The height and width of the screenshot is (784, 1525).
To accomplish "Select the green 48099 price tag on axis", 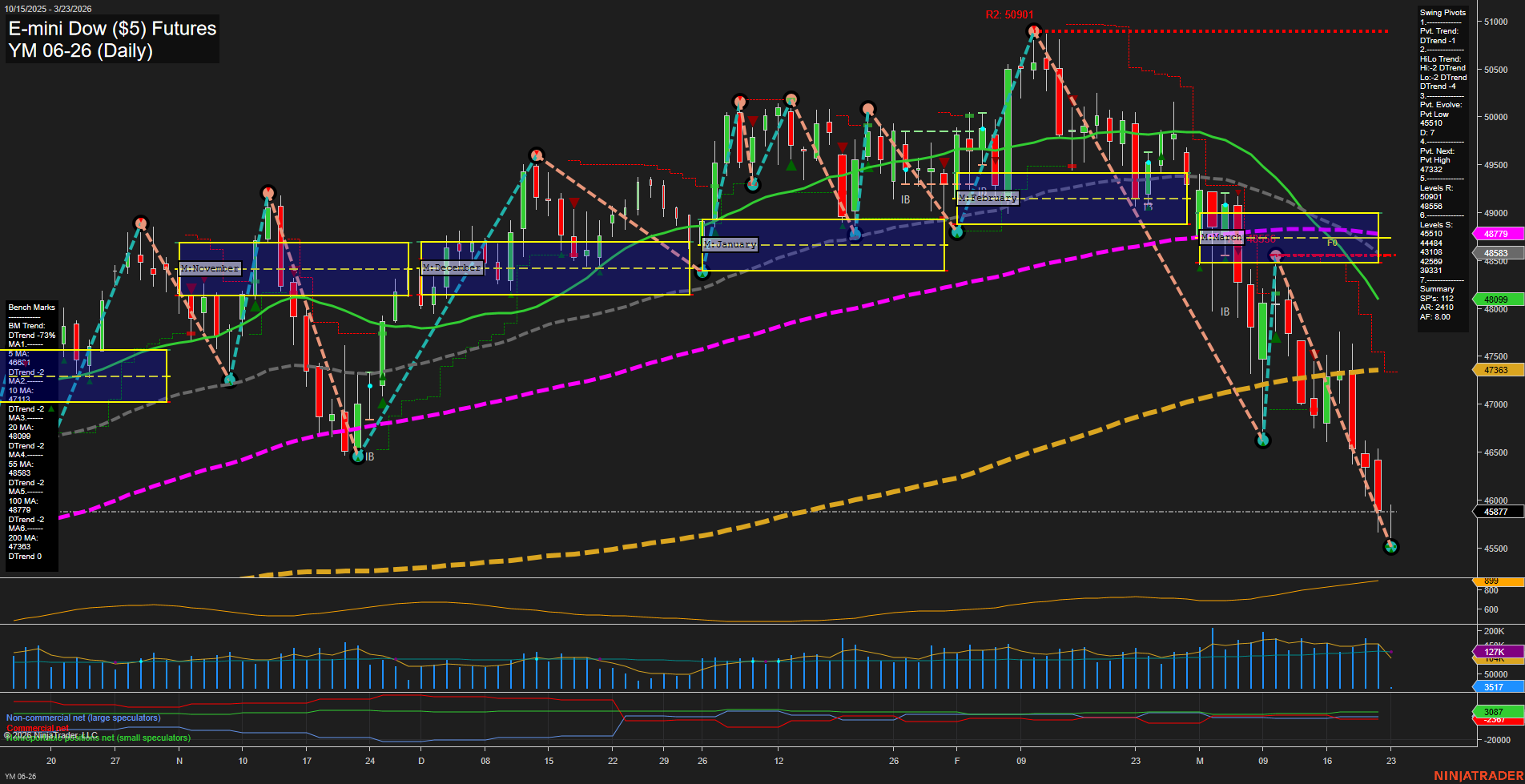I will coord(1496,299).
